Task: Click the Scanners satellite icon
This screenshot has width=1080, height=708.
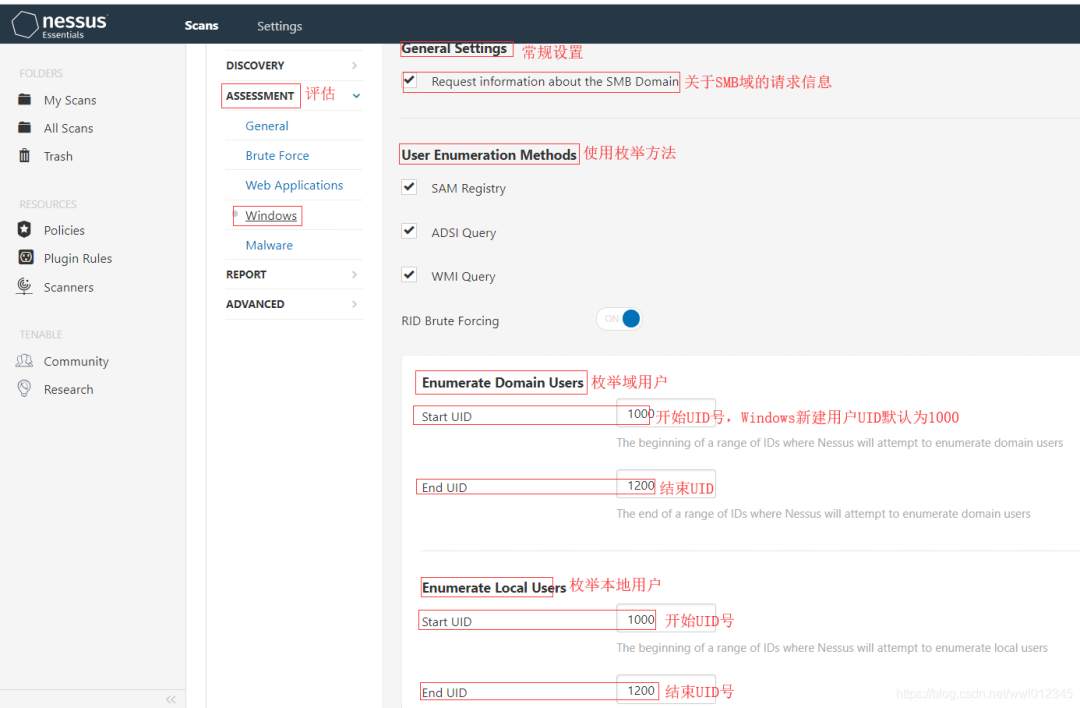Action: click(x=25, y=287)
